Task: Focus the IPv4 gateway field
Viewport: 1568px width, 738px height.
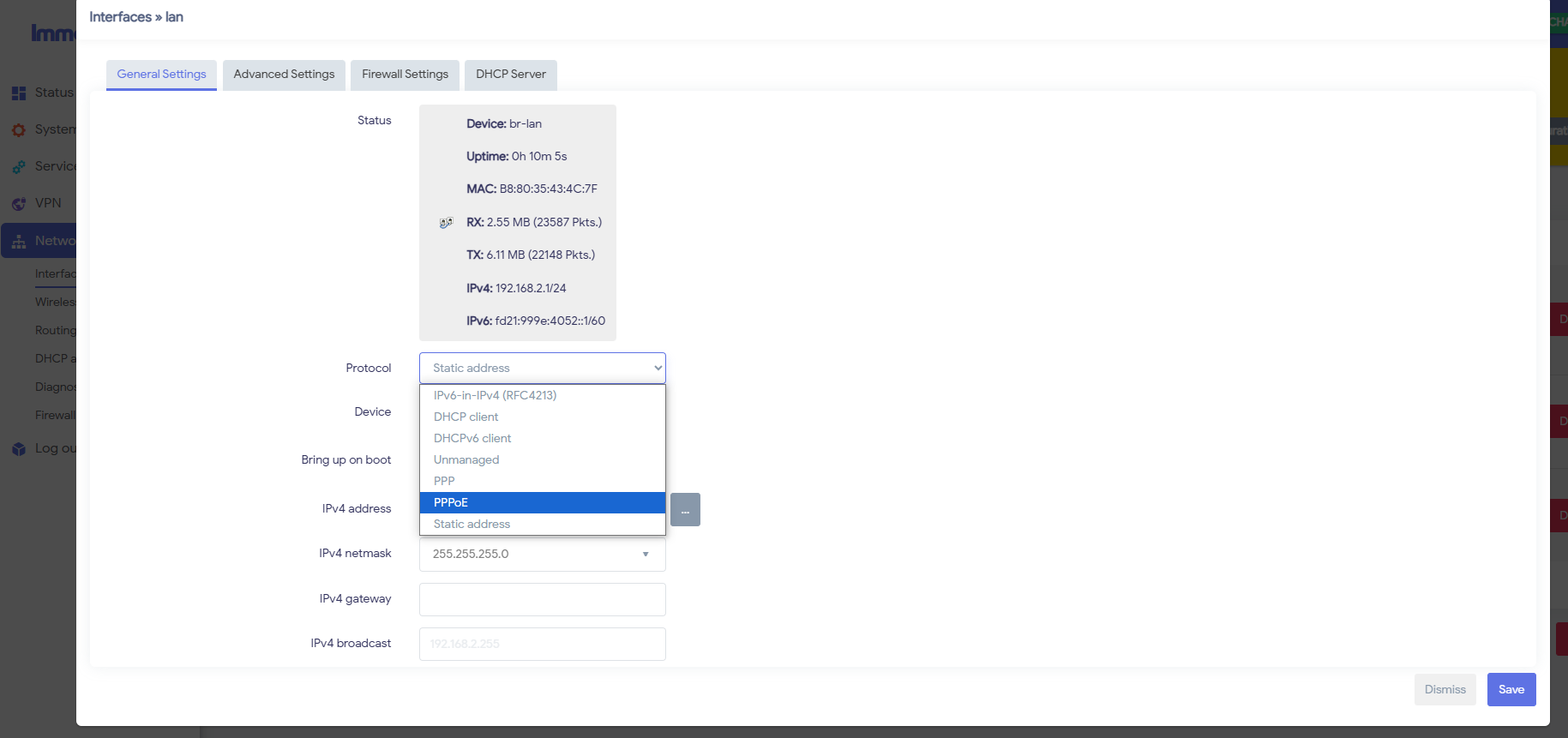Action: coord(543,600)
